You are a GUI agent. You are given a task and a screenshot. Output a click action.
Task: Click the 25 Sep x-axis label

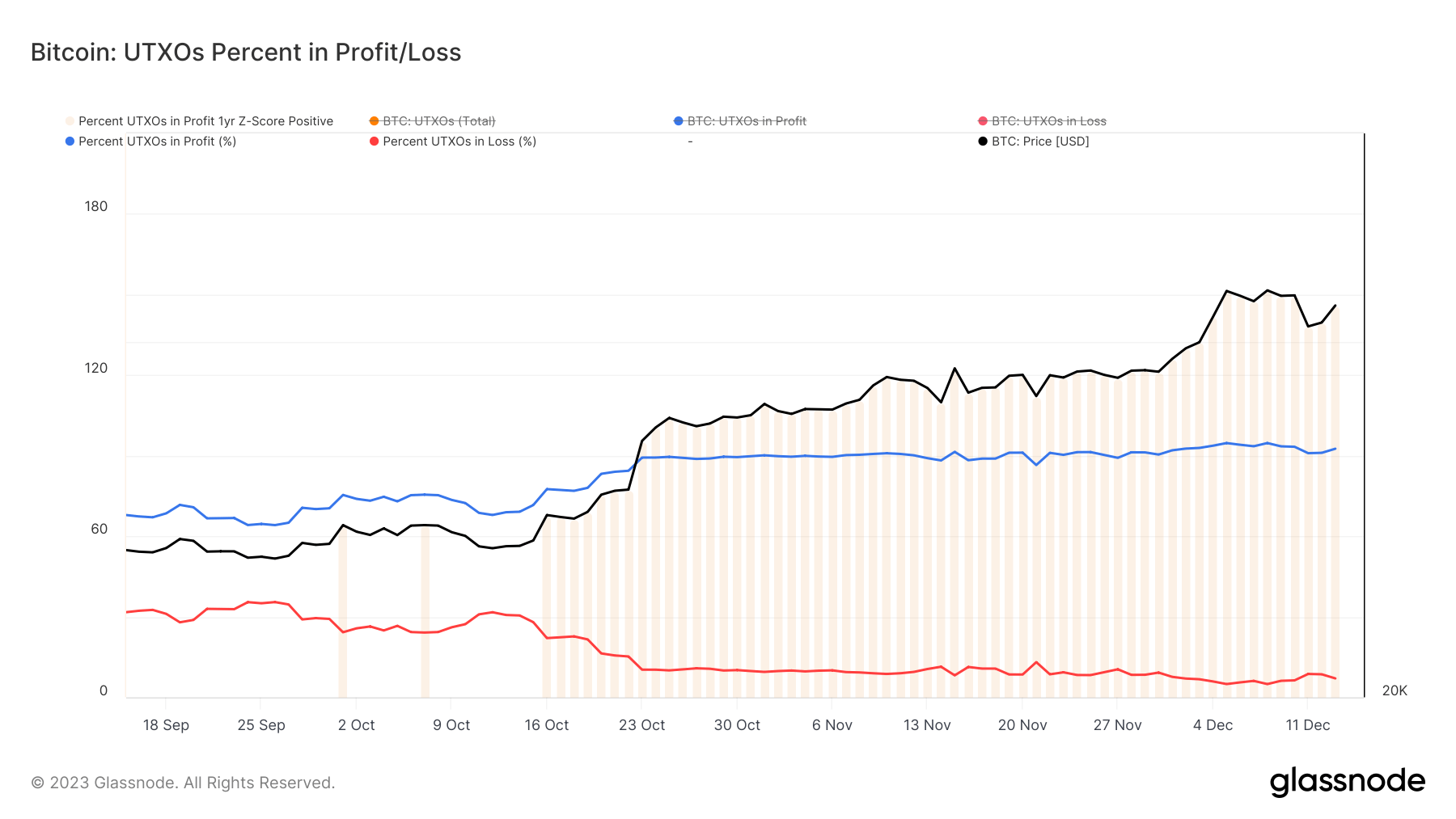pos(261,725)
